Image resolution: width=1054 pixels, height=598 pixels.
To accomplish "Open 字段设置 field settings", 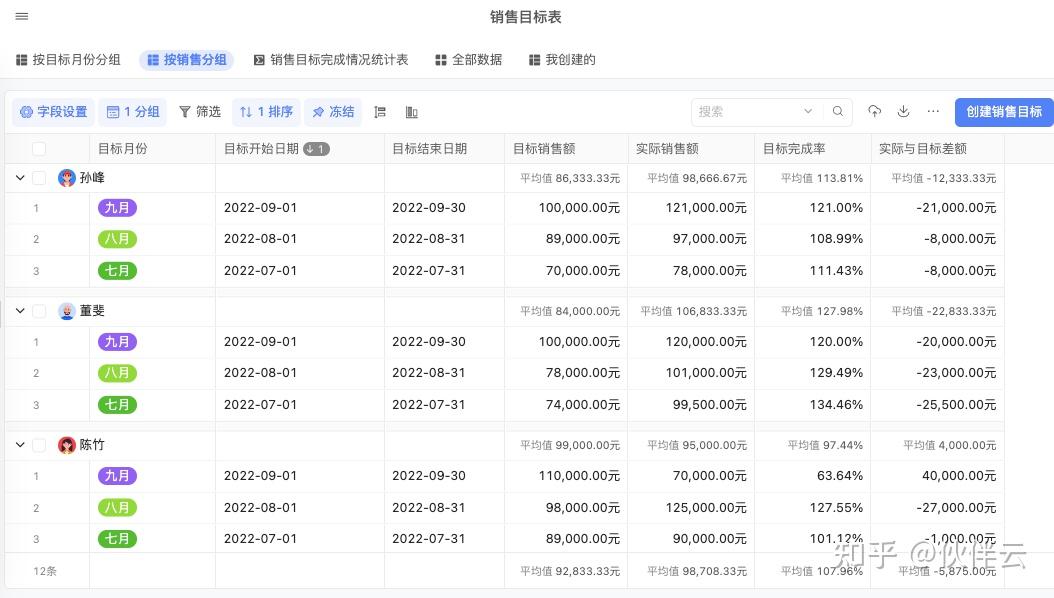I will pyautogui.click(x=53, y=112).
